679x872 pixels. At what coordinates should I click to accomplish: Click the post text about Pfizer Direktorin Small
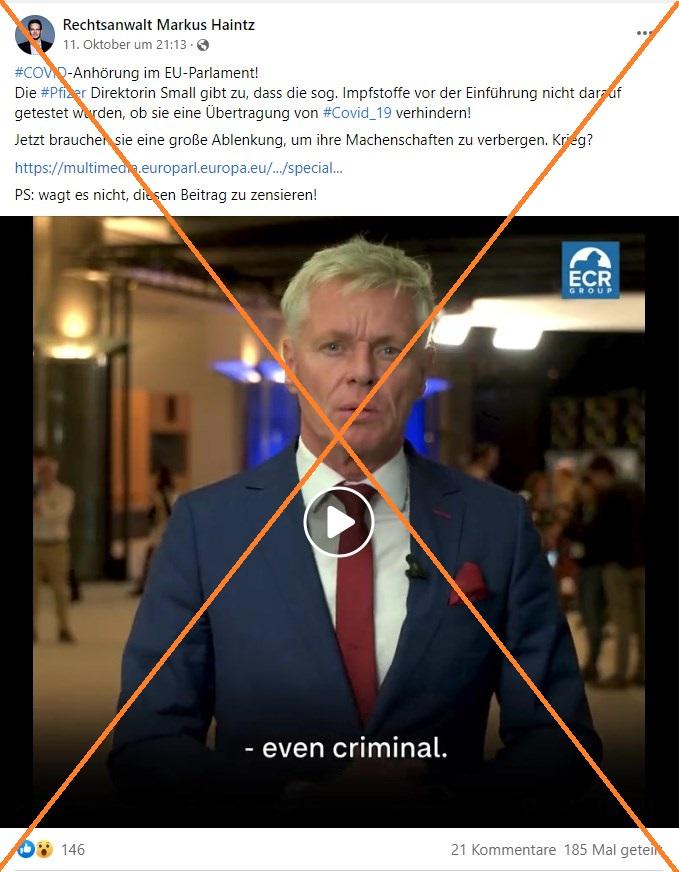(318, 103)
